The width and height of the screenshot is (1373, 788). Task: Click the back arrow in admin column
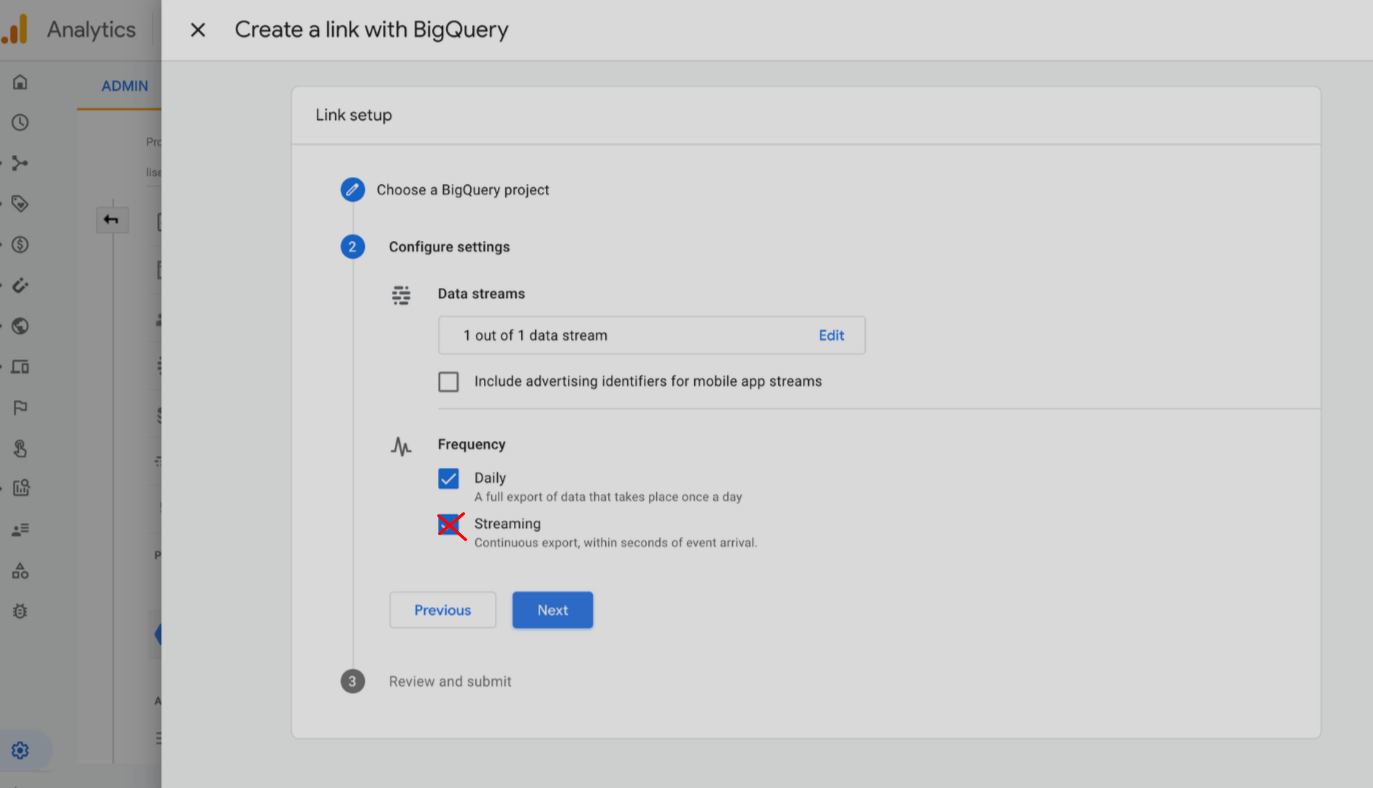112,220
